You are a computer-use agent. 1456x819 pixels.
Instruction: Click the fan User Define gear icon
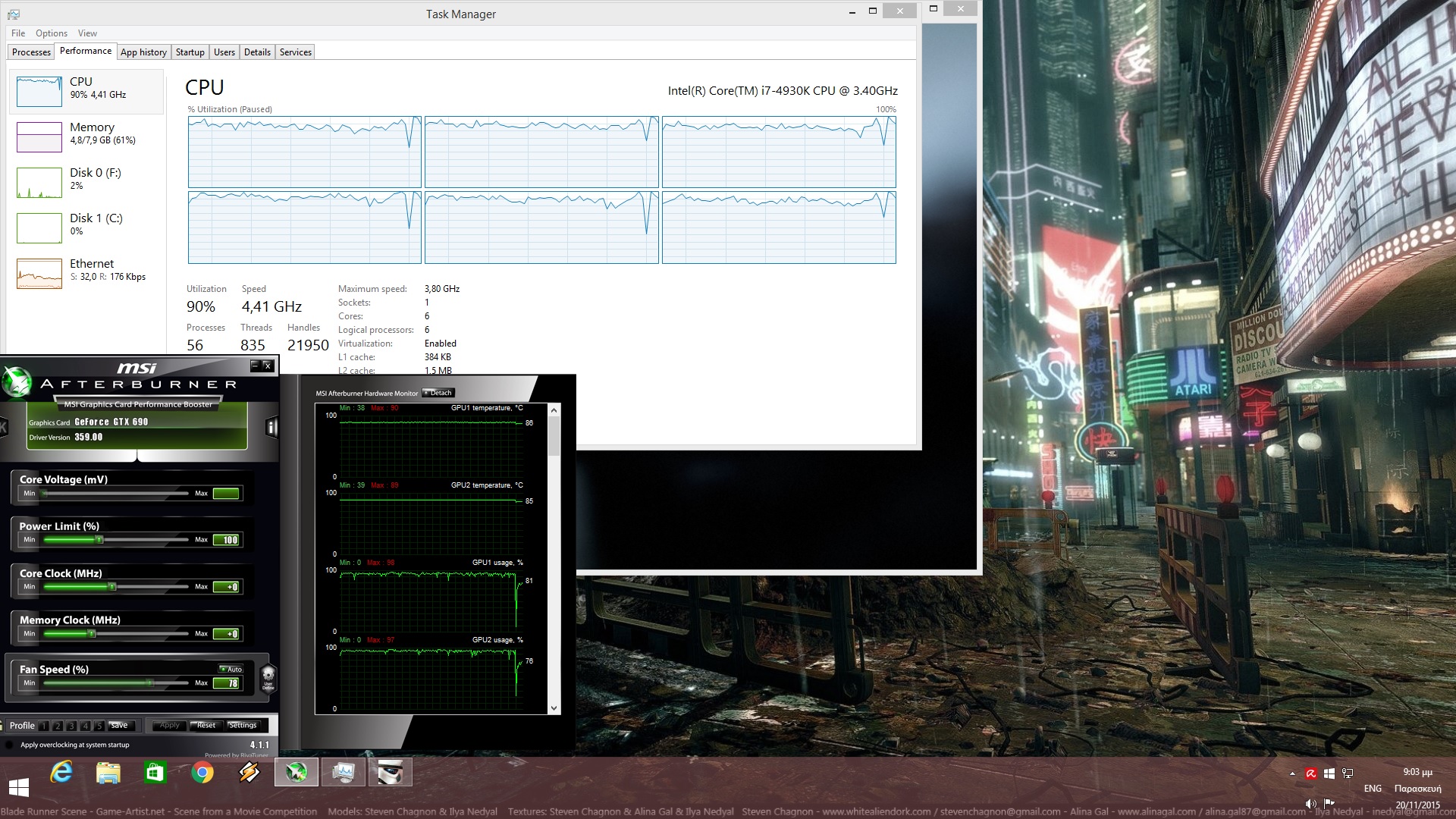[268, 676]
